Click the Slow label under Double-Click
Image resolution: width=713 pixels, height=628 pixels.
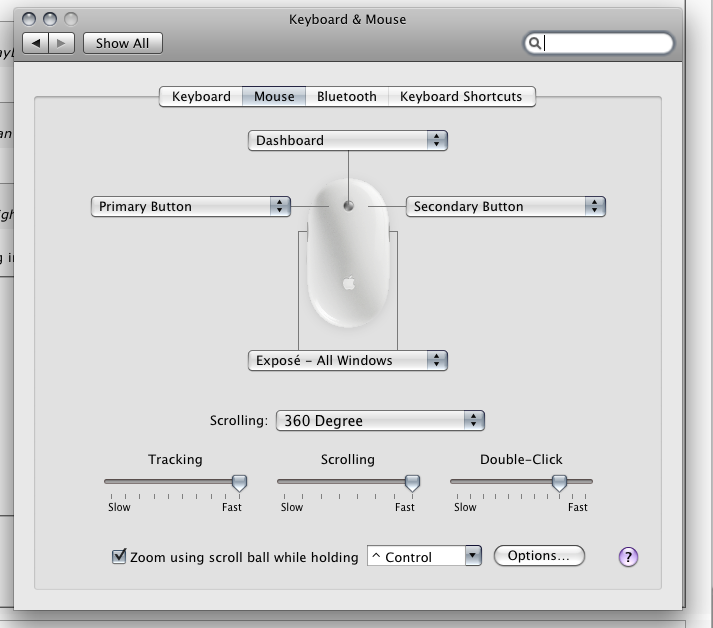[x=465, y=507]
